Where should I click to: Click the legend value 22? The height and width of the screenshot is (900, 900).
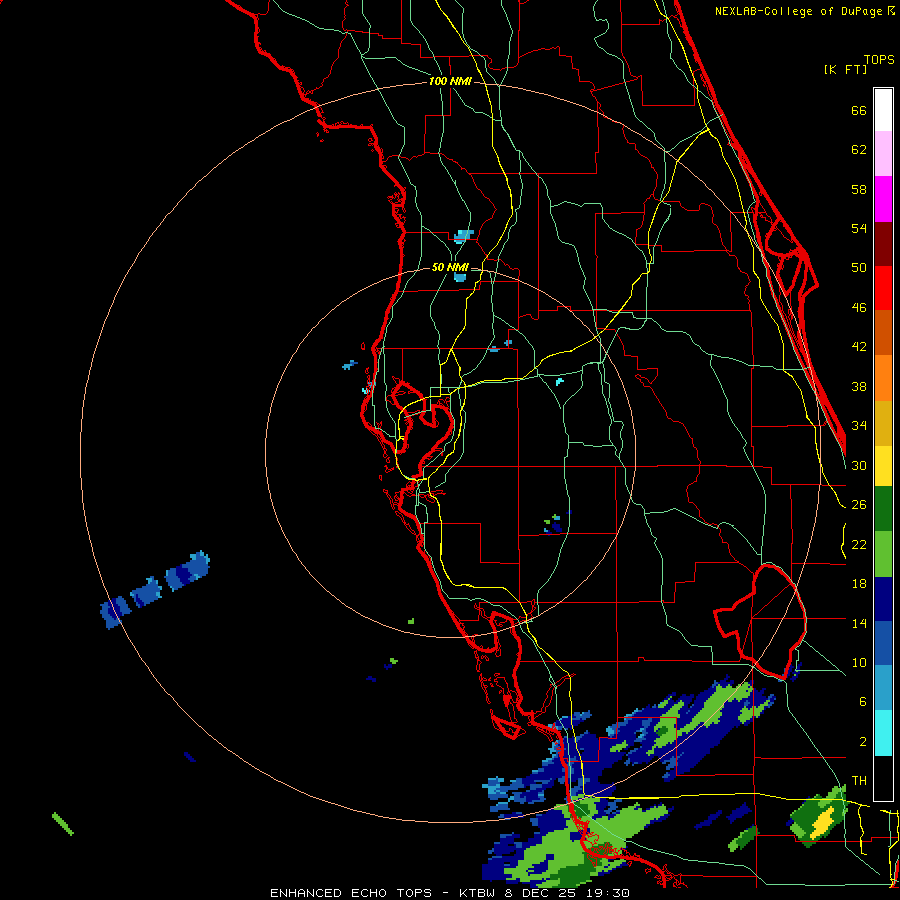(859, 545)
